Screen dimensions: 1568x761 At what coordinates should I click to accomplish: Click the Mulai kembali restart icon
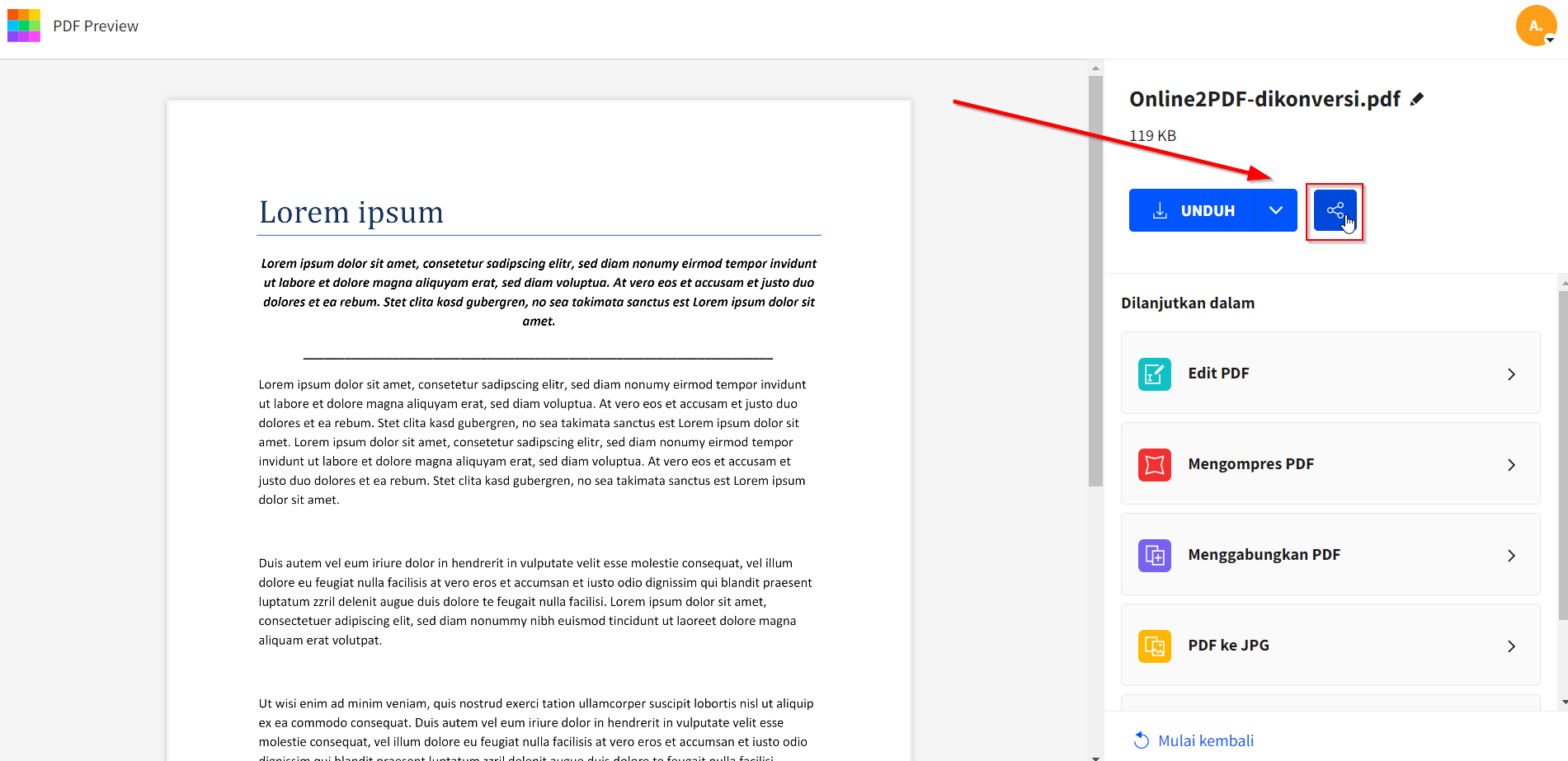1142,740
